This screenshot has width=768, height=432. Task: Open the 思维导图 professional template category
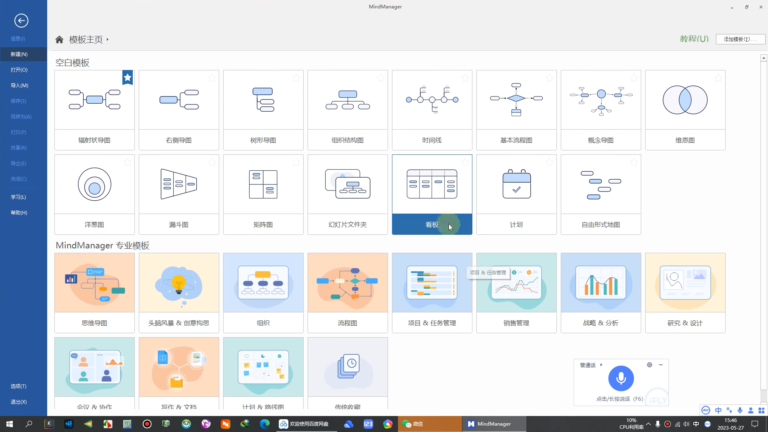coord(94,293)
